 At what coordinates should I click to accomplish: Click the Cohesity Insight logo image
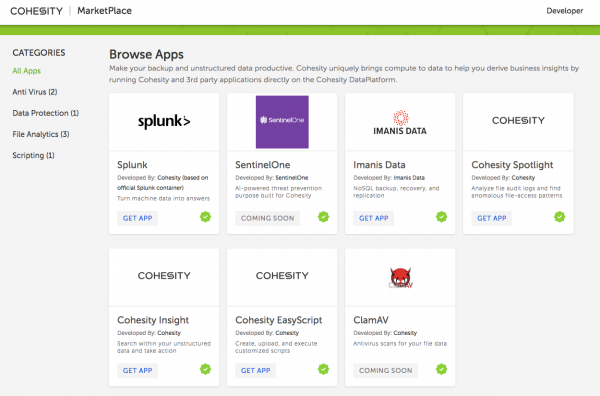(164, 275)
